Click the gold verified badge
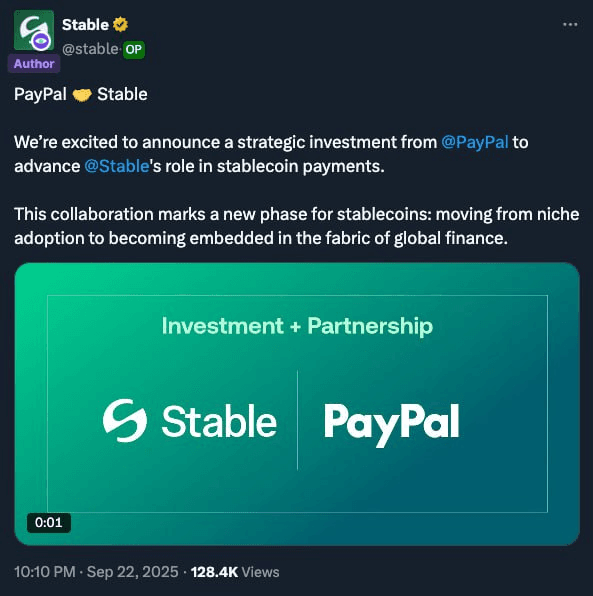593x596 pixels. (121, 25)
